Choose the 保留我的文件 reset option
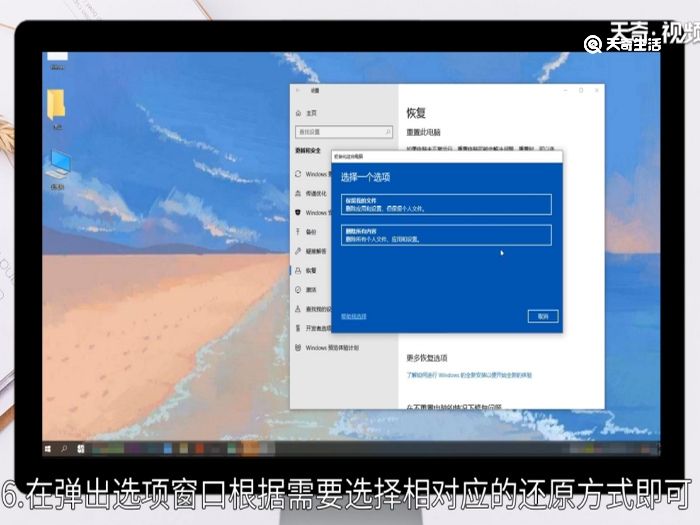700x525 pixels. tap(446, 204)
